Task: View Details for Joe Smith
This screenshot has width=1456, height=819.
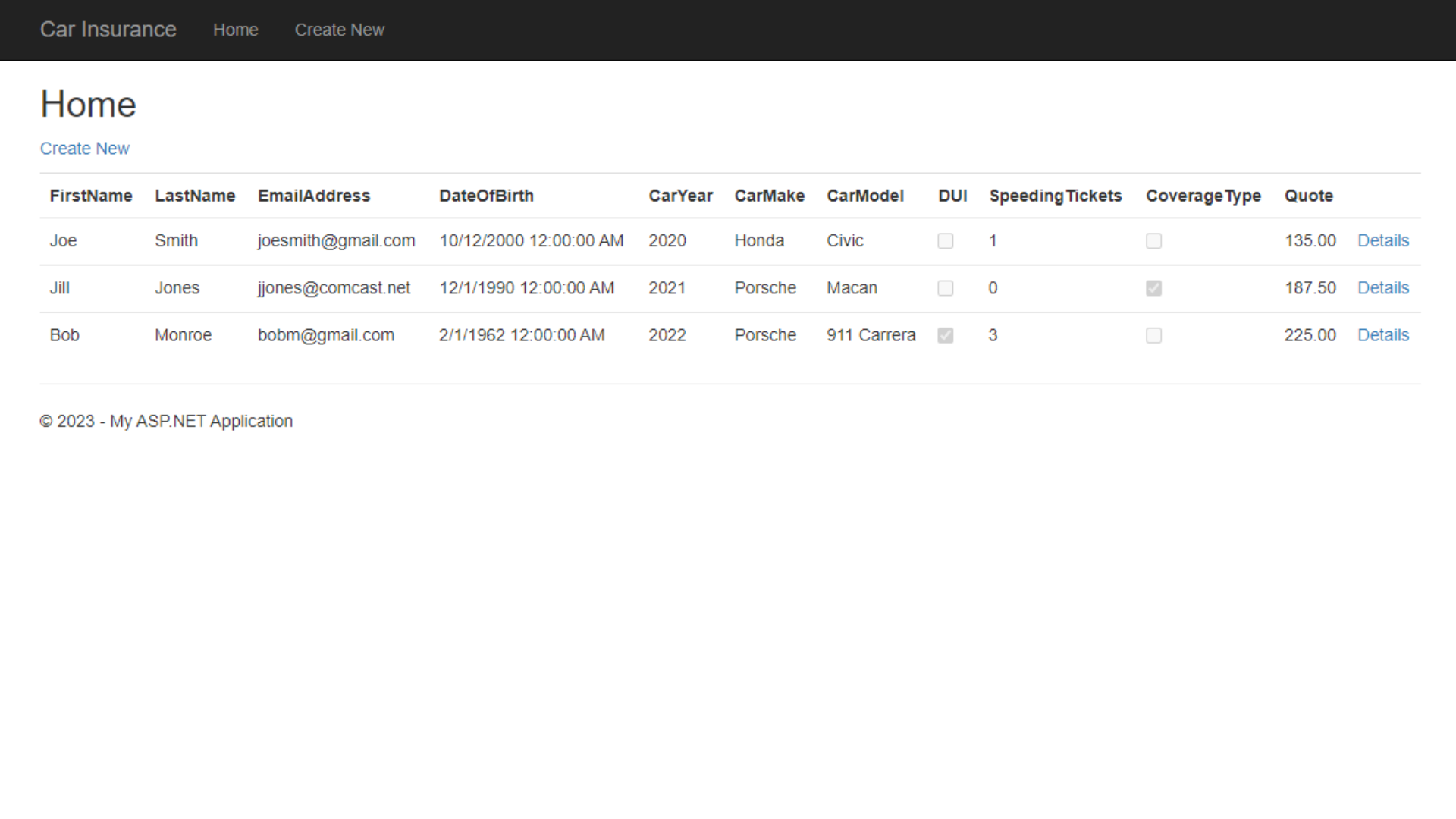Action: click(x=1382, y=240)
